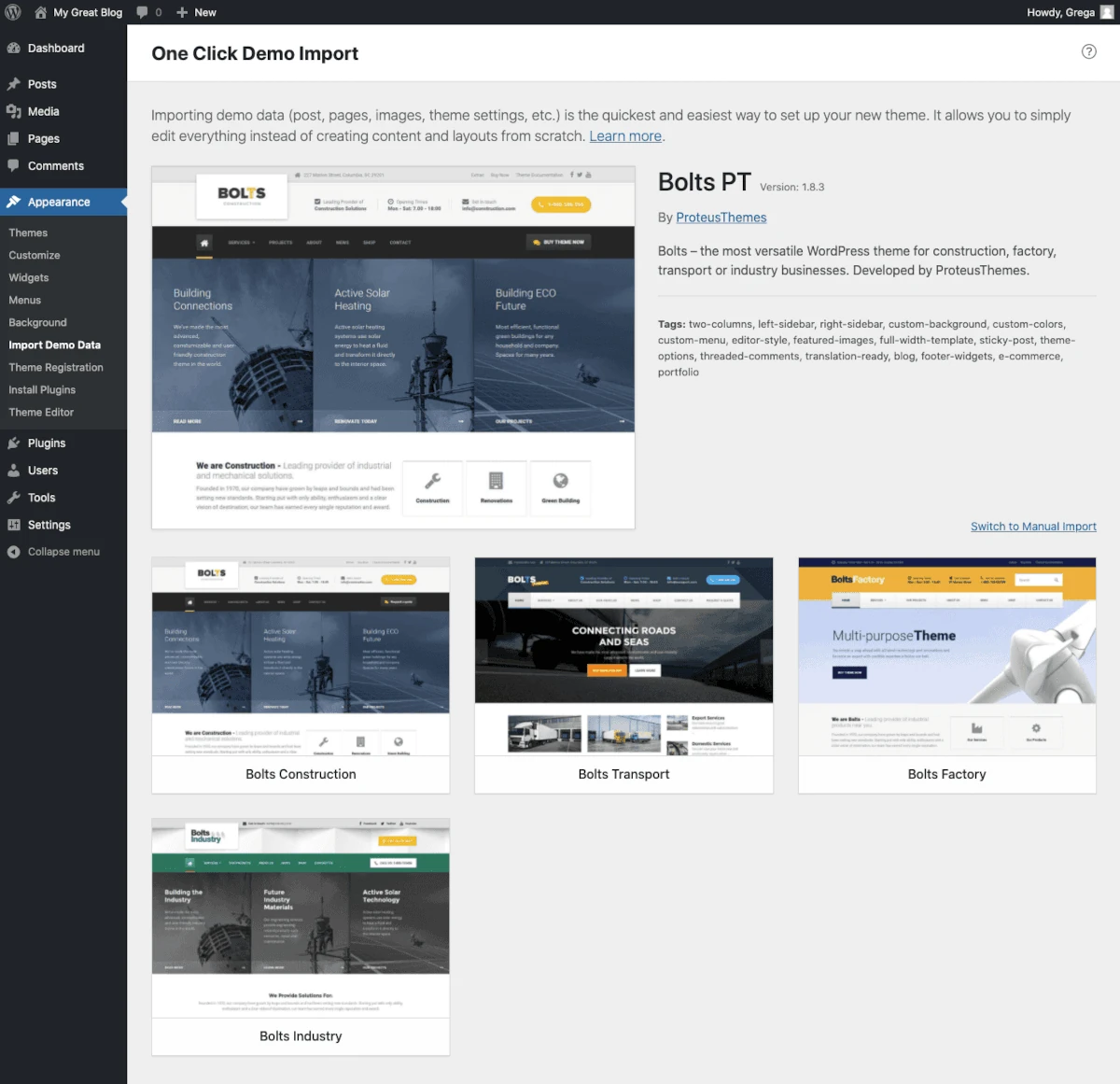1120x1084 pixels.
Task: Click the Bolts Factory caption
Action: coord(946,774)
